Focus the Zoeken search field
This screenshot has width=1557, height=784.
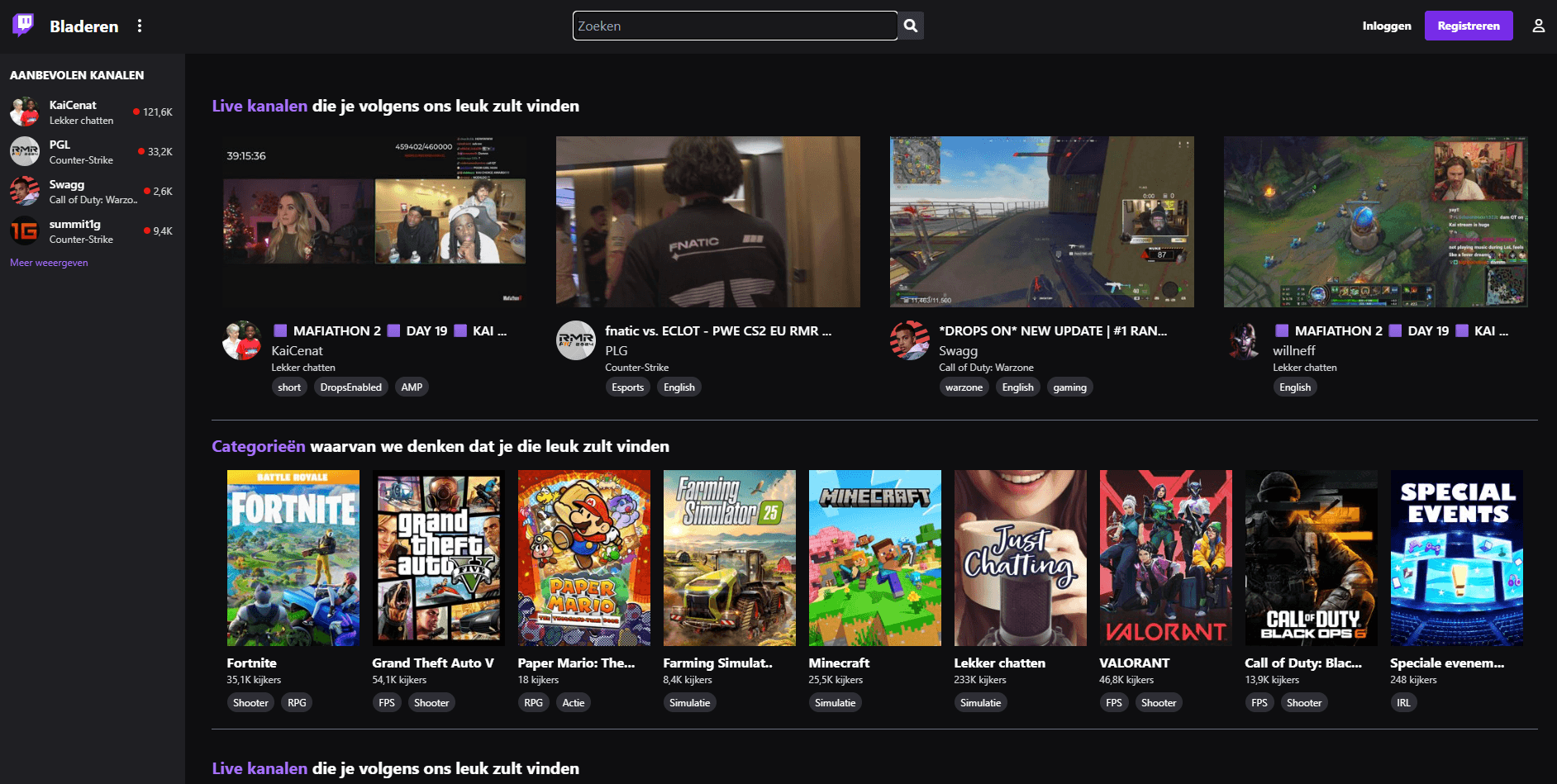point(735,26)
